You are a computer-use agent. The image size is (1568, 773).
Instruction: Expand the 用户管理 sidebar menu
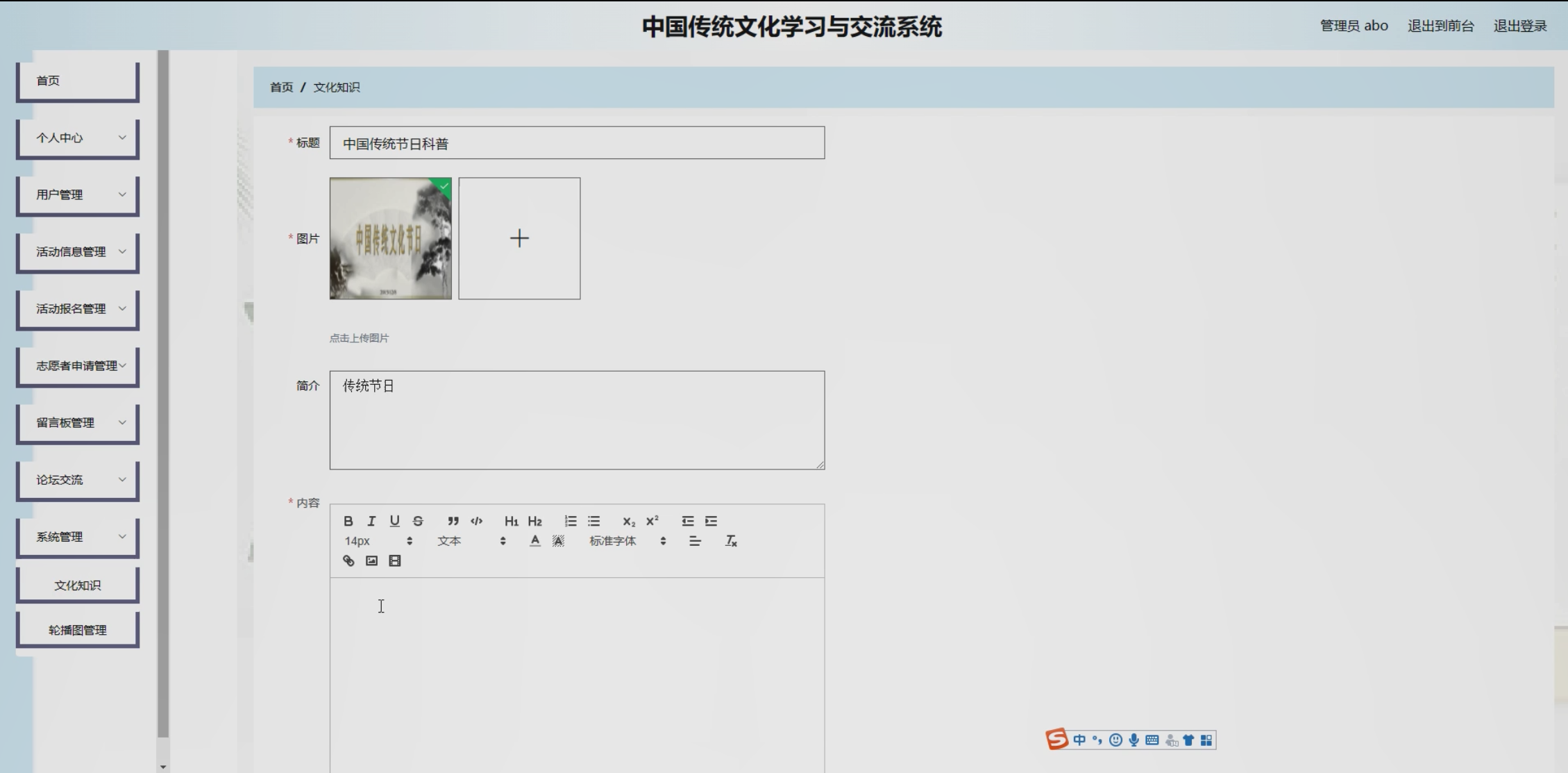78,195
